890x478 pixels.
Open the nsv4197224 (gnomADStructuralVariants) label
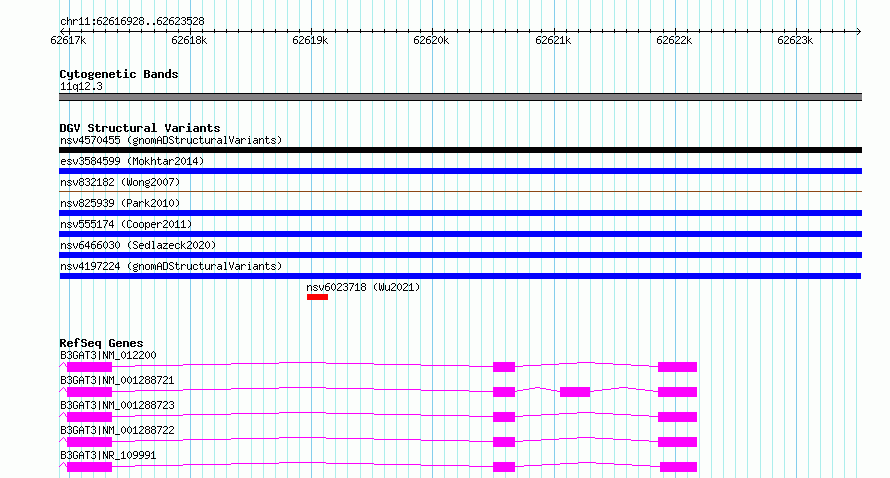point(171,266)
